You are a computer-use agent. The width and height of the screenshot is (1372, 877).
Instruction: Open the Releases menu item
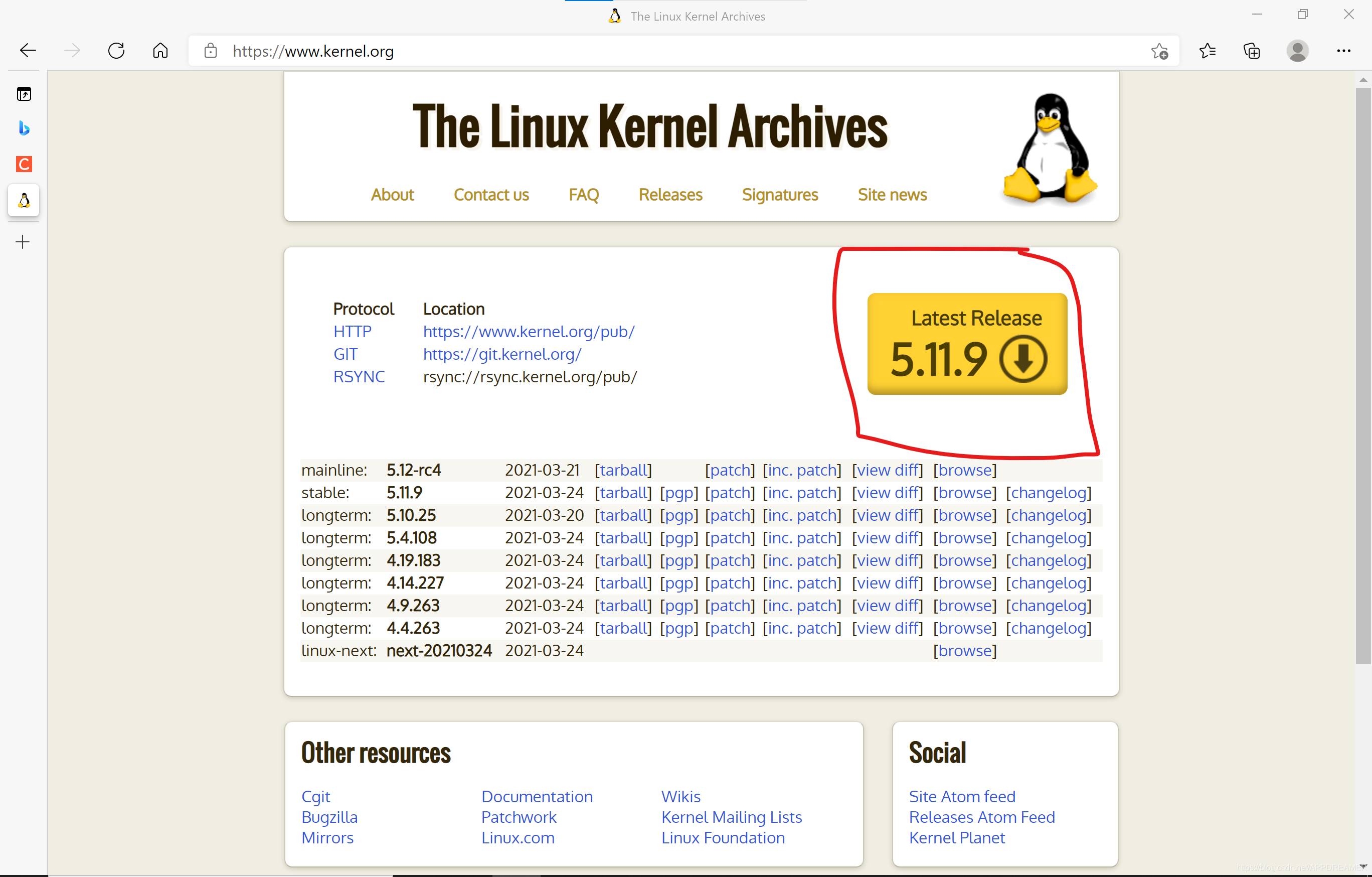pos(670,195)
